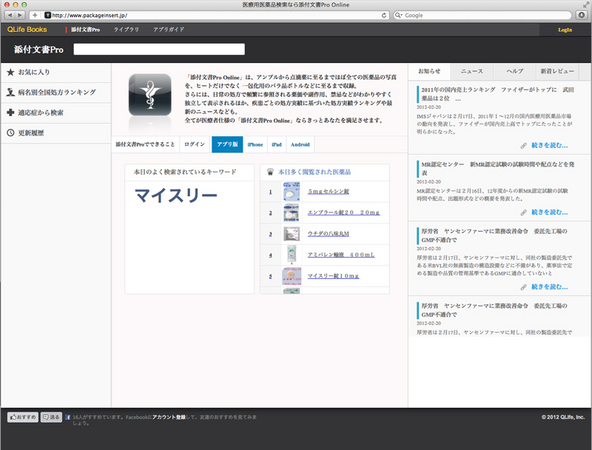Click the plus add-bookmark button in toolbar
The height and width of the screenshot is (450, 592).
(35, 15)
